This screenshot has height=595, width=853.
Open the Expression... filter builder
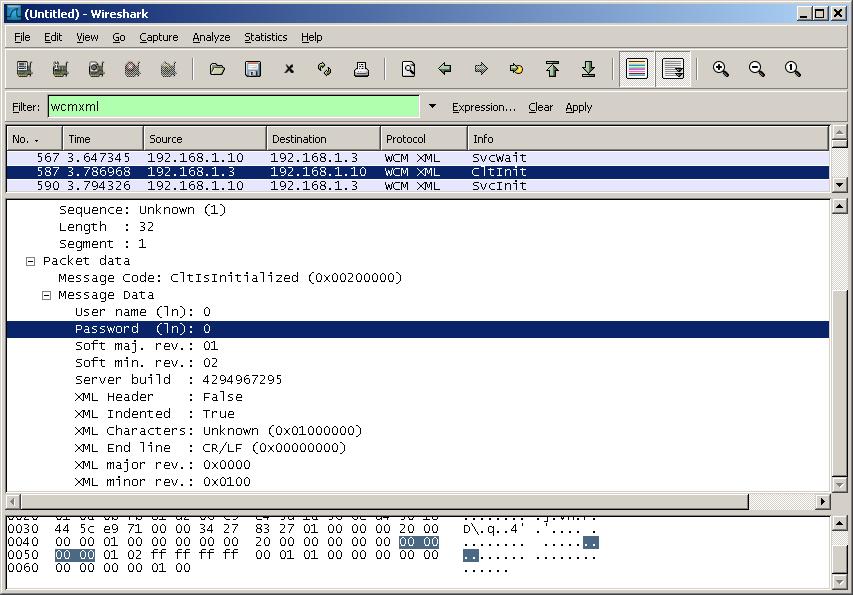click(484, 107)
